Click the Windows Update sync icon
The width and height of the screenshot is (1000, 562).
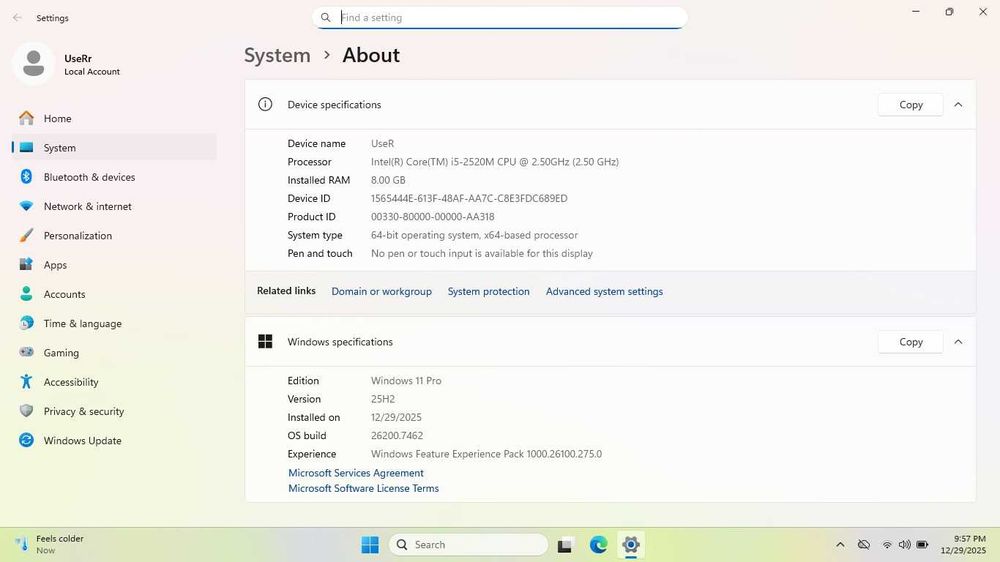(x=26, y=440)
